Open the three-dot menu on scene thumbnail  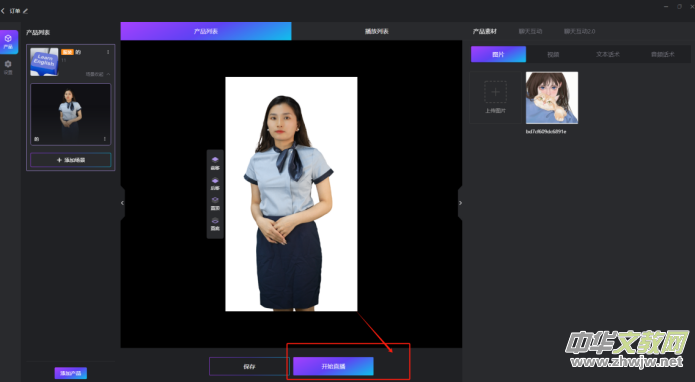click(x=105, y=139)
